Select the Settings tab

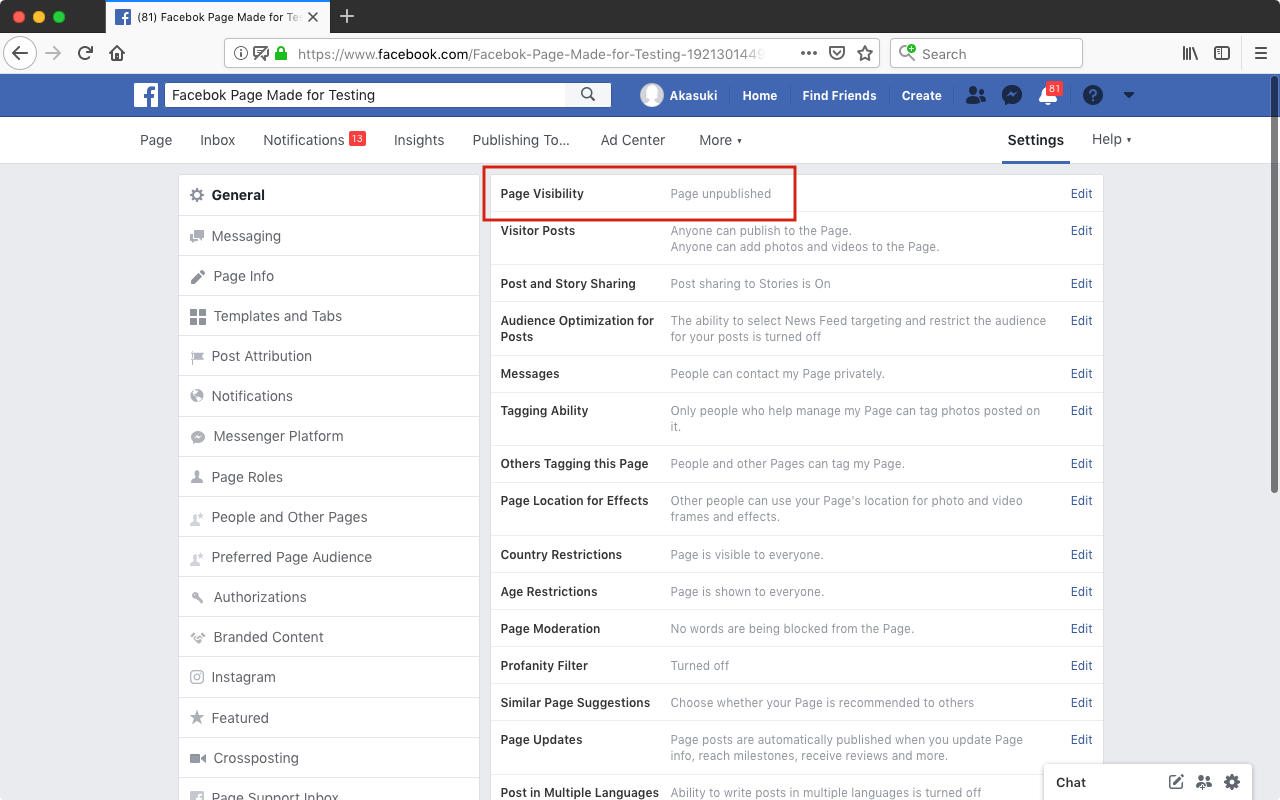[x=1036, y=140]
